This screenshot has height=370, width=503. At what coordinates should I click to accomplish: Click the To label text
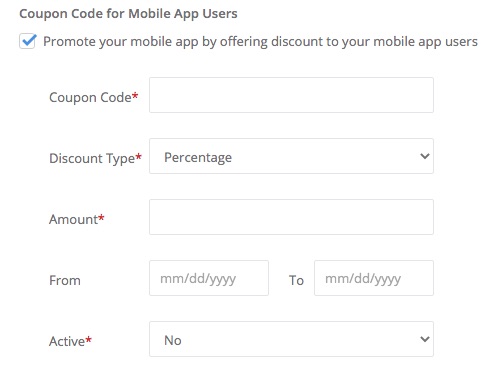pos(296,280)
